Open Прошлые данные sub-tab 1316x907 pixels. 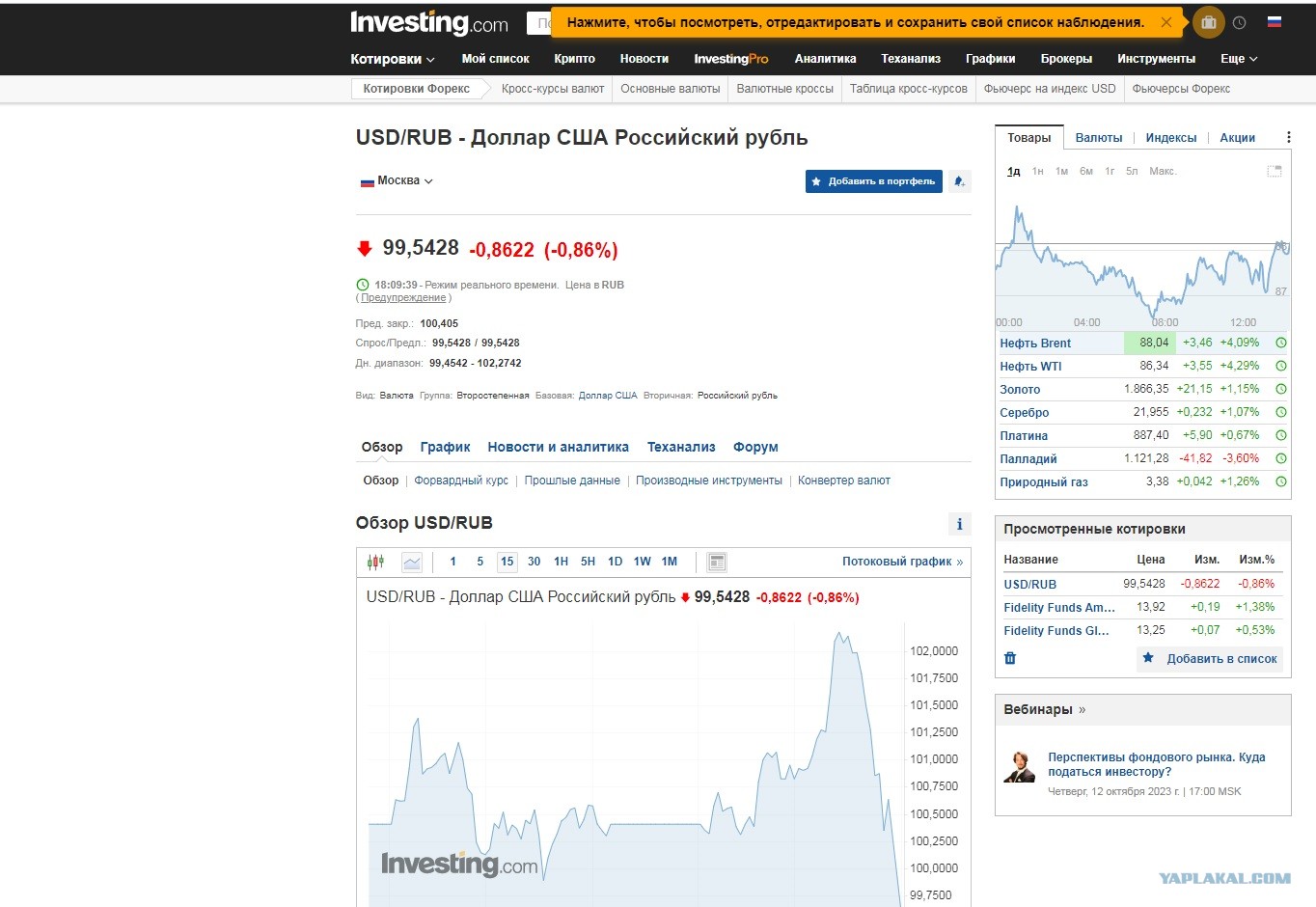[x=572, y=481]
